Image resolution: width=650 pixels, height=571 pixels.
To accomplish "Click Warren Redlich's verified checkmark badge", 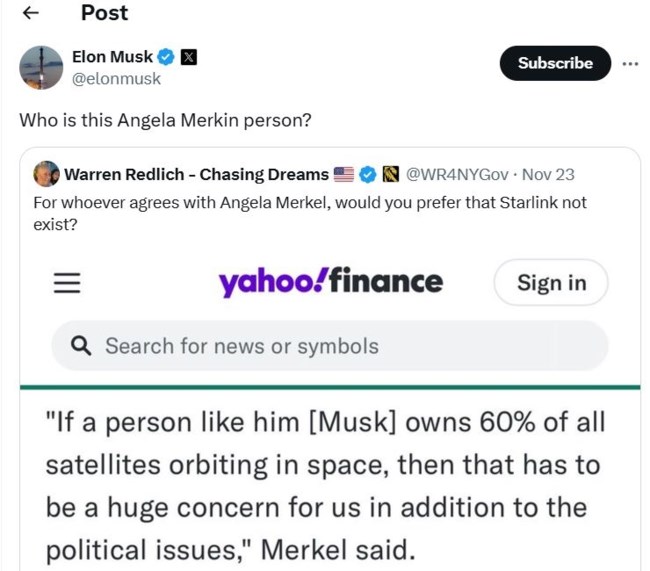I will click(368, 174).
